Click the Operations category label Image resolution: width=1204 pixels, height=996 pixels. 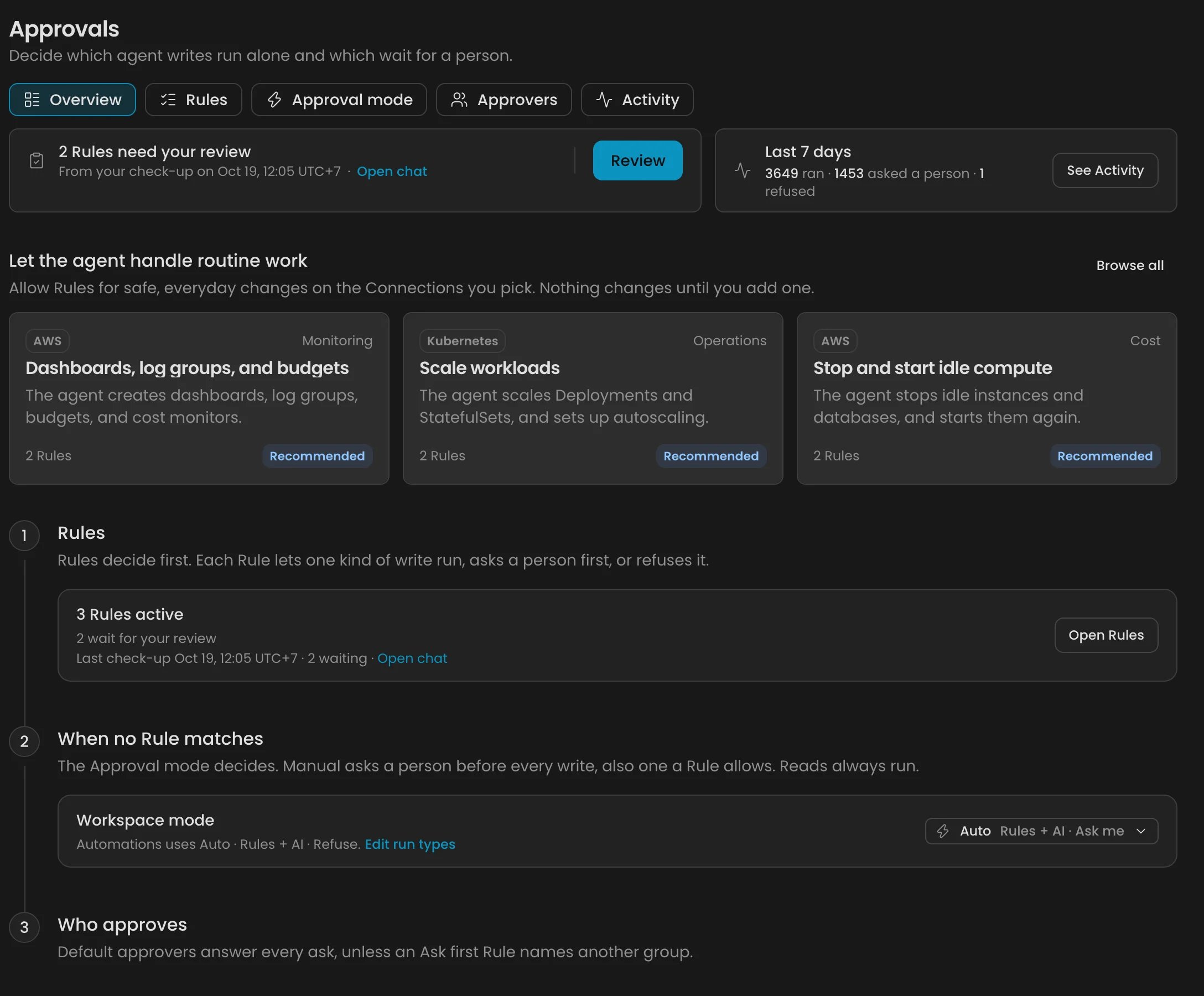click(x=729, y=341)
